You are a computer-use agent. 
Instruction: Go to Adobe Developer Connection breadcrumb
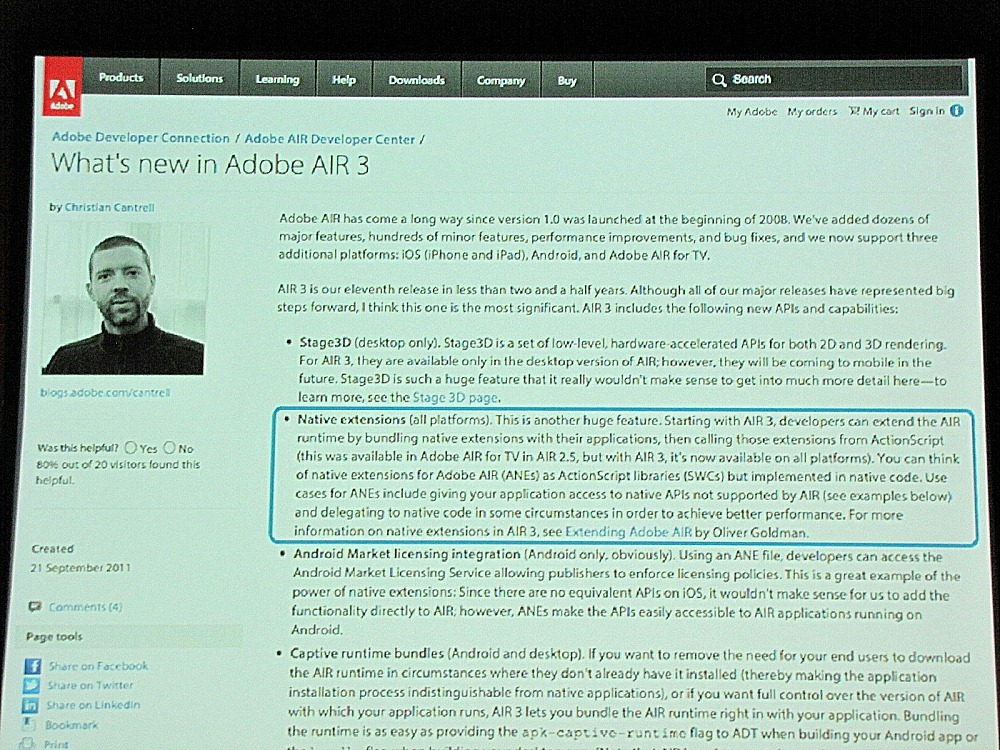pos(140,138)
